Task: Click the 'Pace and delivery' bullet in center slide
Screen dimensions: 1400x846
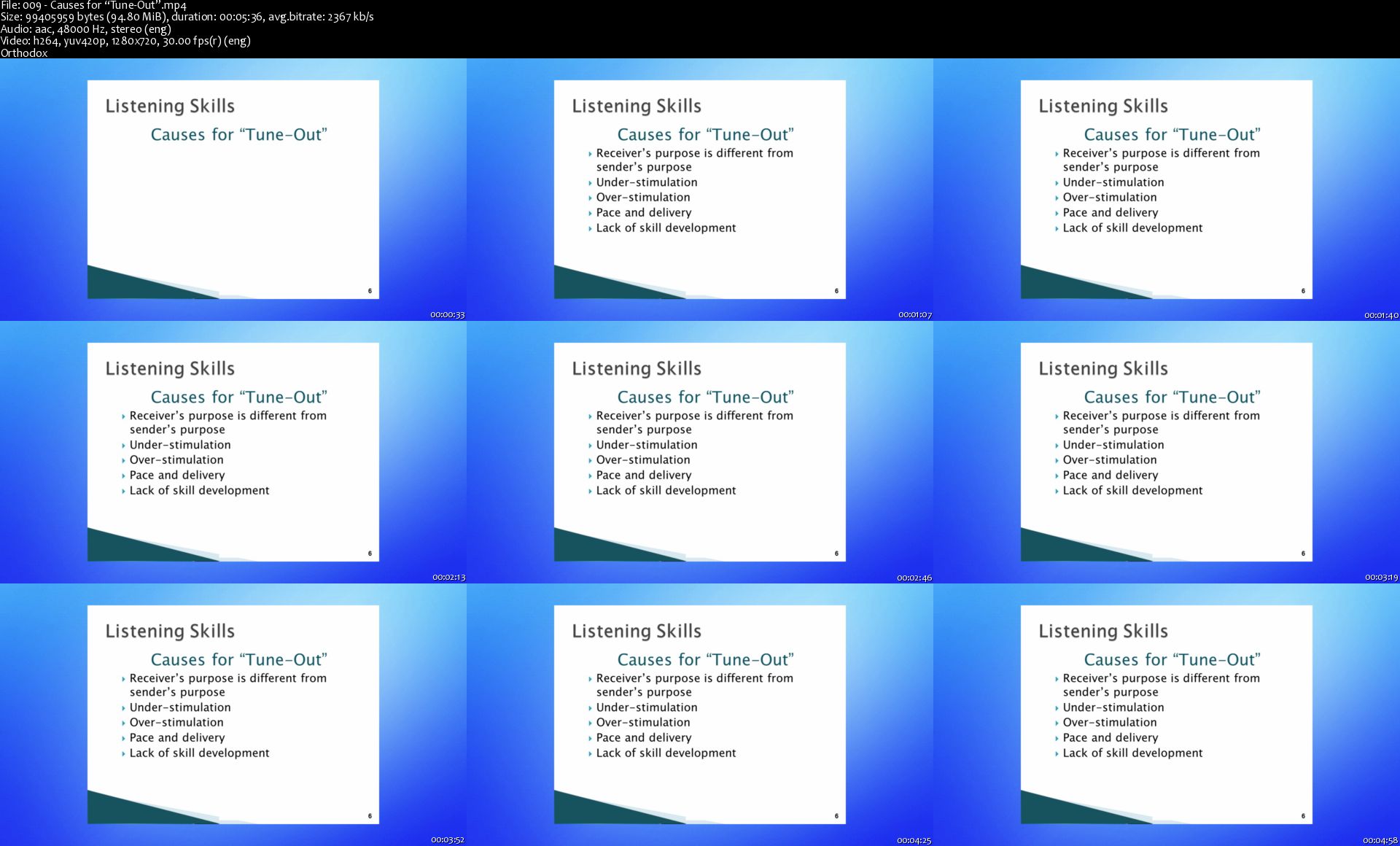Action: click(x=643, y=475)
